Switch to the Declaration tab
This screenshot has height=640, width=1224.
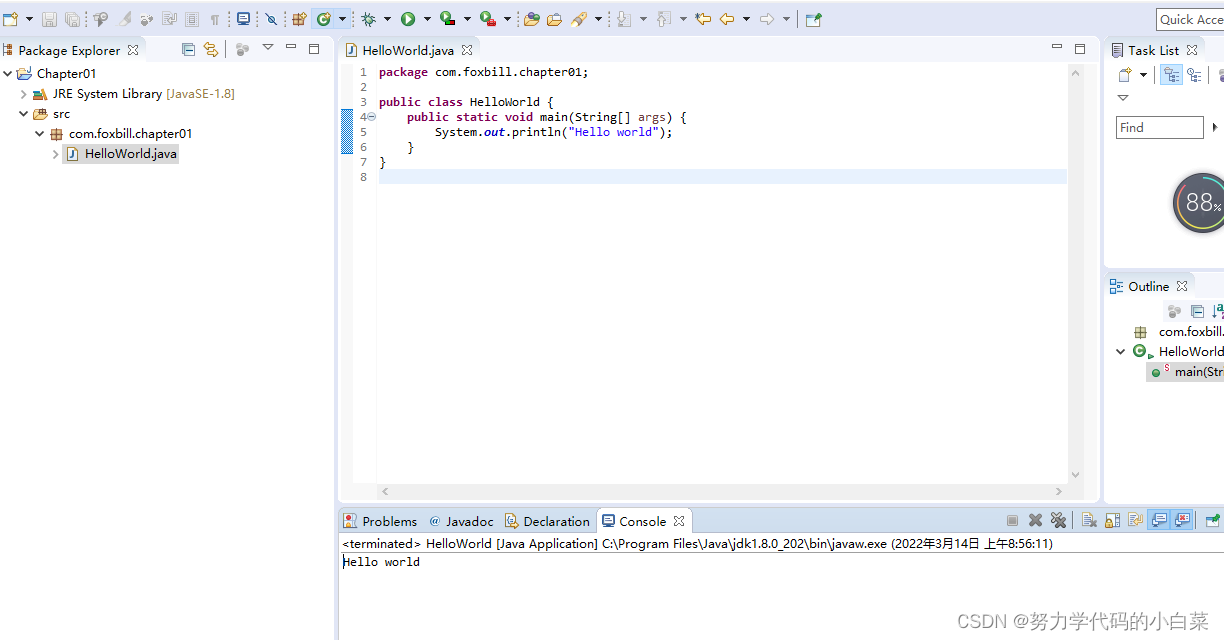click(x=547, y=521)
